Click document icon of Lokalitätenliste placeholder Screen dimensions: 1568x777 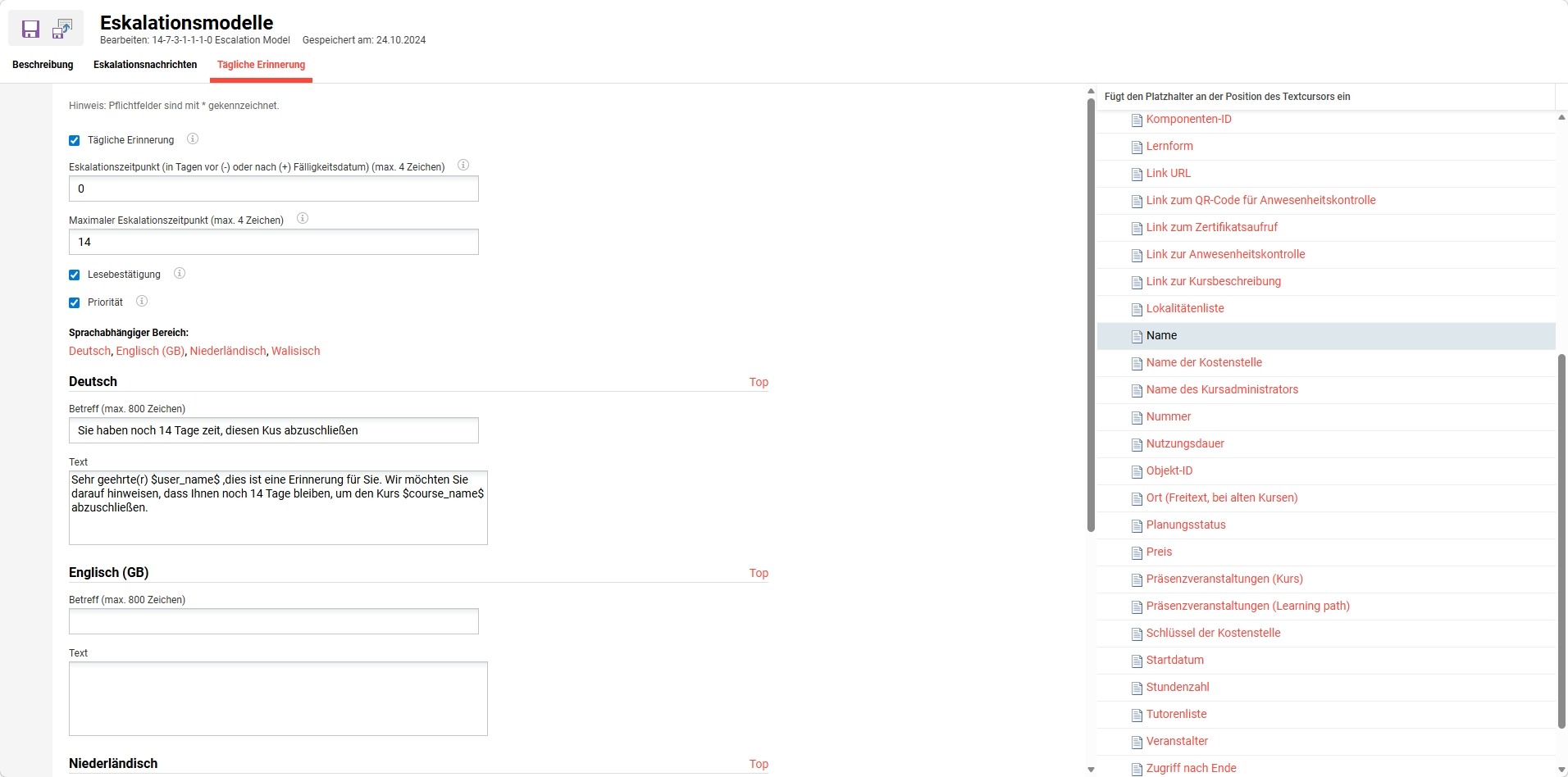tap(1137, 310)
